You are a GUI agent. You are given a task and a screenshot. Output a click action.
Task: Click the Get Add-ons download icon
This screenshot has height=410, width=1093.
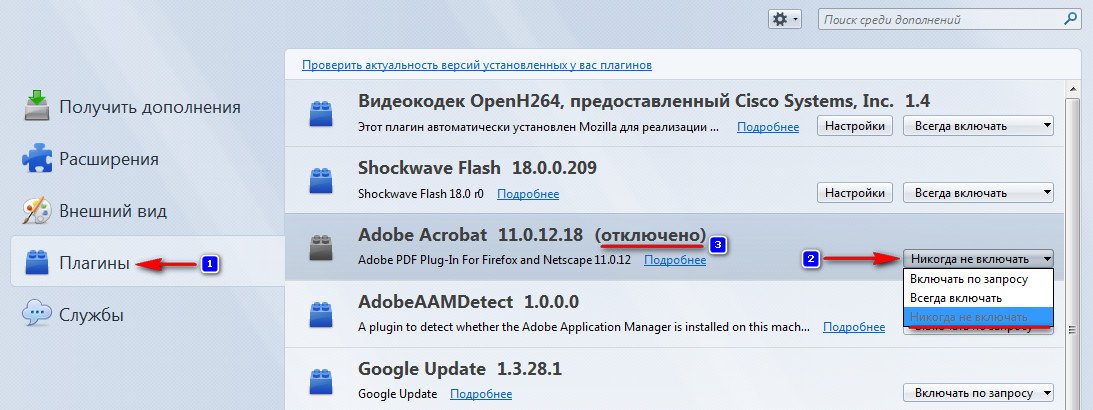37,106
